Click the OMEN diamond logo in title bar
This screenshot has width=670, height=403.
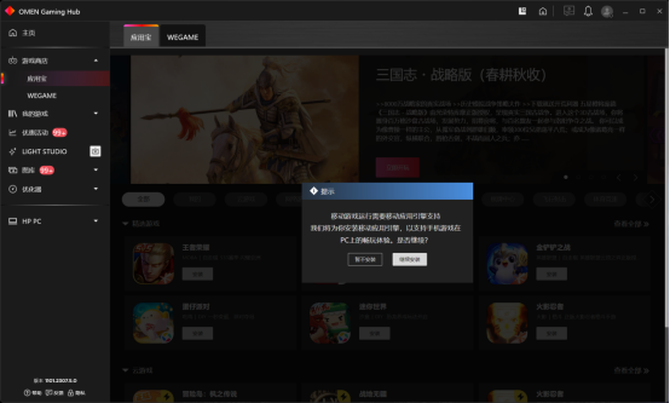click(x=10, y=11)
